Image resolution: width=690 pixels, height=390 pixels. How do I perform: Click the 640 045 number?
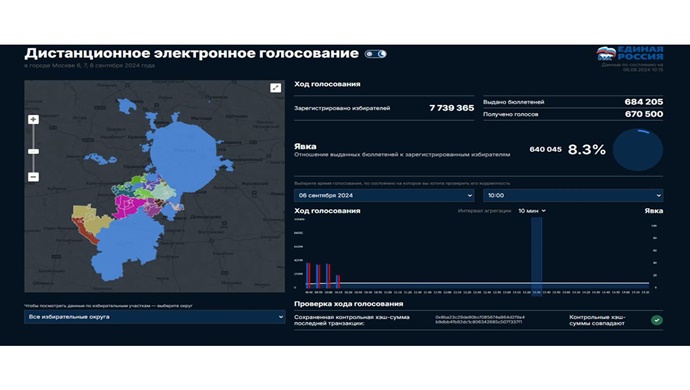545,150
